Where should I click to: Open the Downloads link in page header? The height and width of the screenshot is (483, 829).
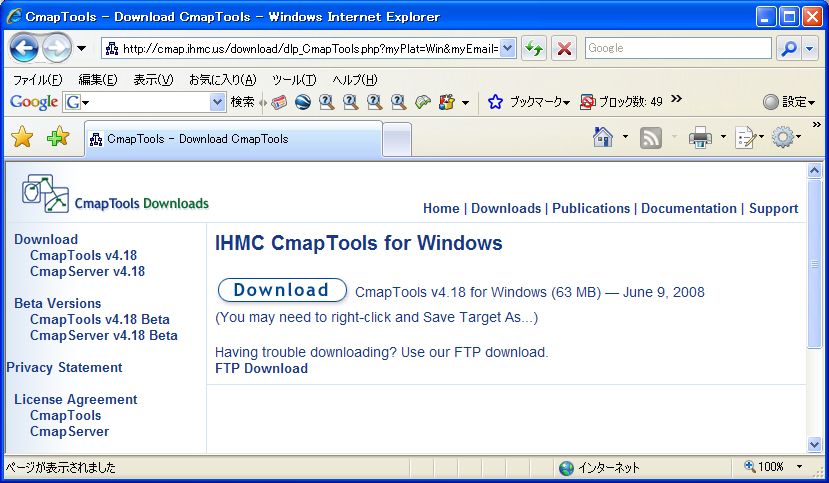[x=506, y=208]
